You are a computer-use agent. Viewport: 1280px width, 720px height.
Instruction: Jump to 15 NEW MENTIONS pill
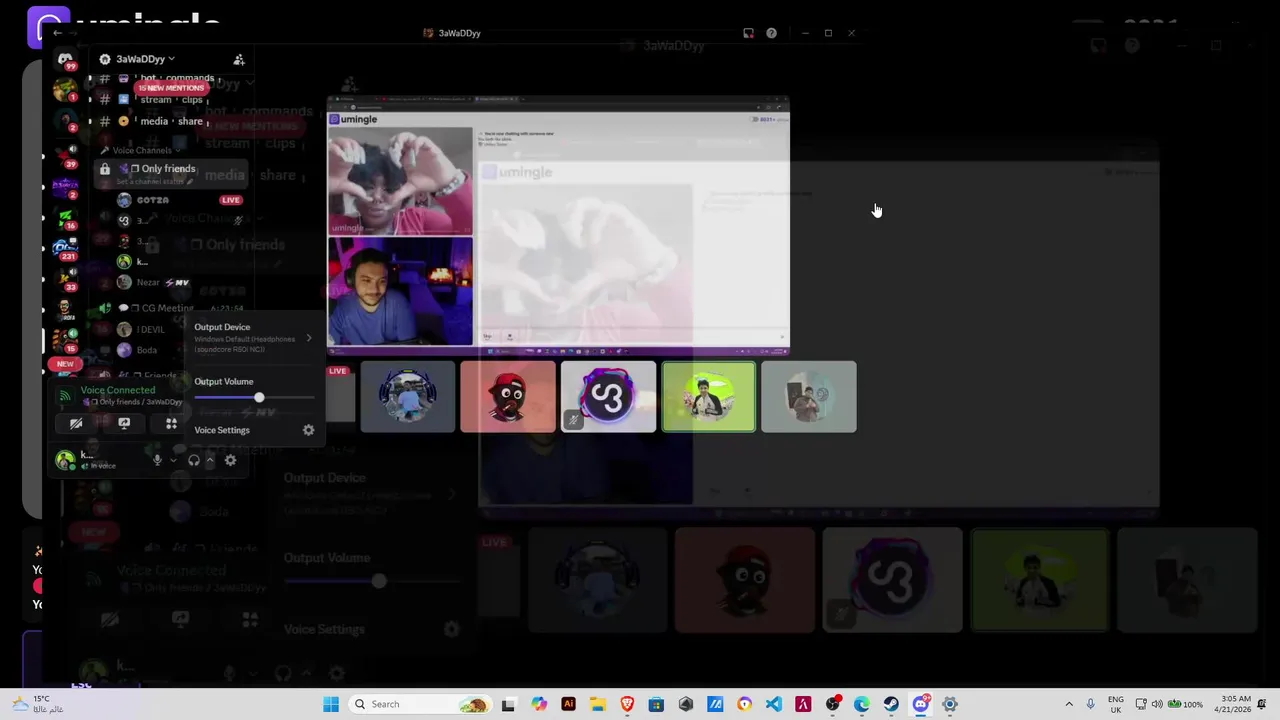coord(171,88)
